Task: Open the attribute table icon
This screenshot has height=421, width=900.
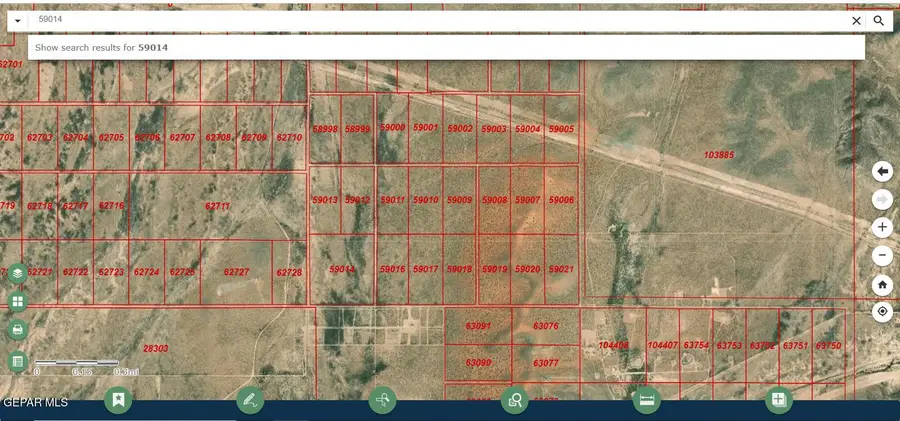Action: coord(17,360)
